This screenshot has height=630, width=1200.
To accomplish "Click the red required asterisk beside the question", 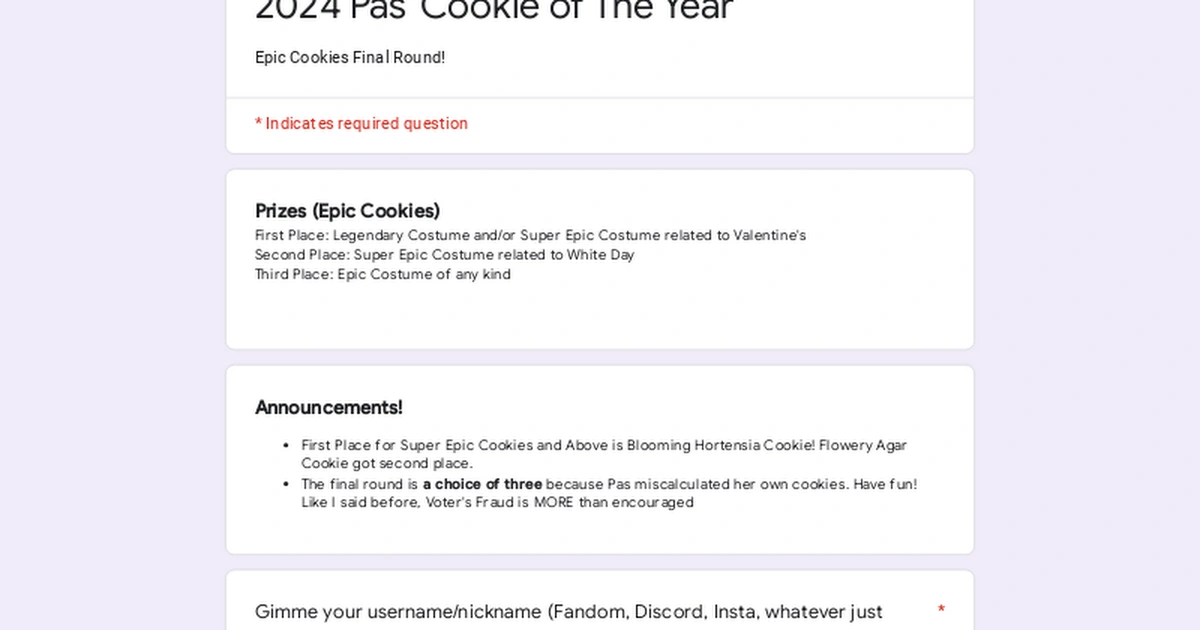I will (941, 609).
